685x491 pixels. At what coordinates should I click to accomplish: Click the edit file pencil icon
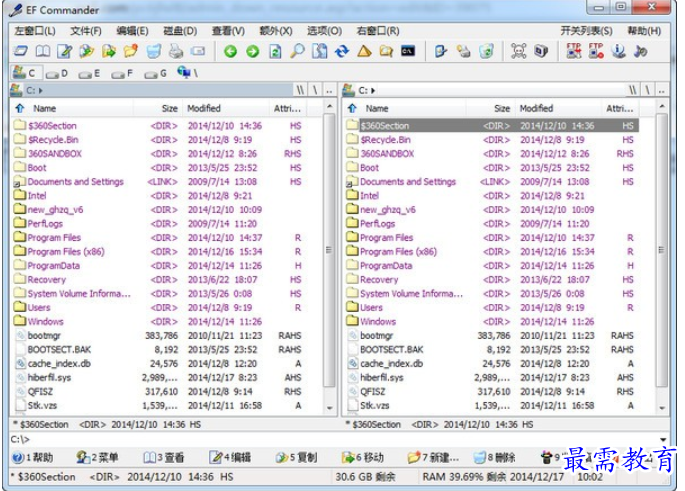click(x=65, y=52)
